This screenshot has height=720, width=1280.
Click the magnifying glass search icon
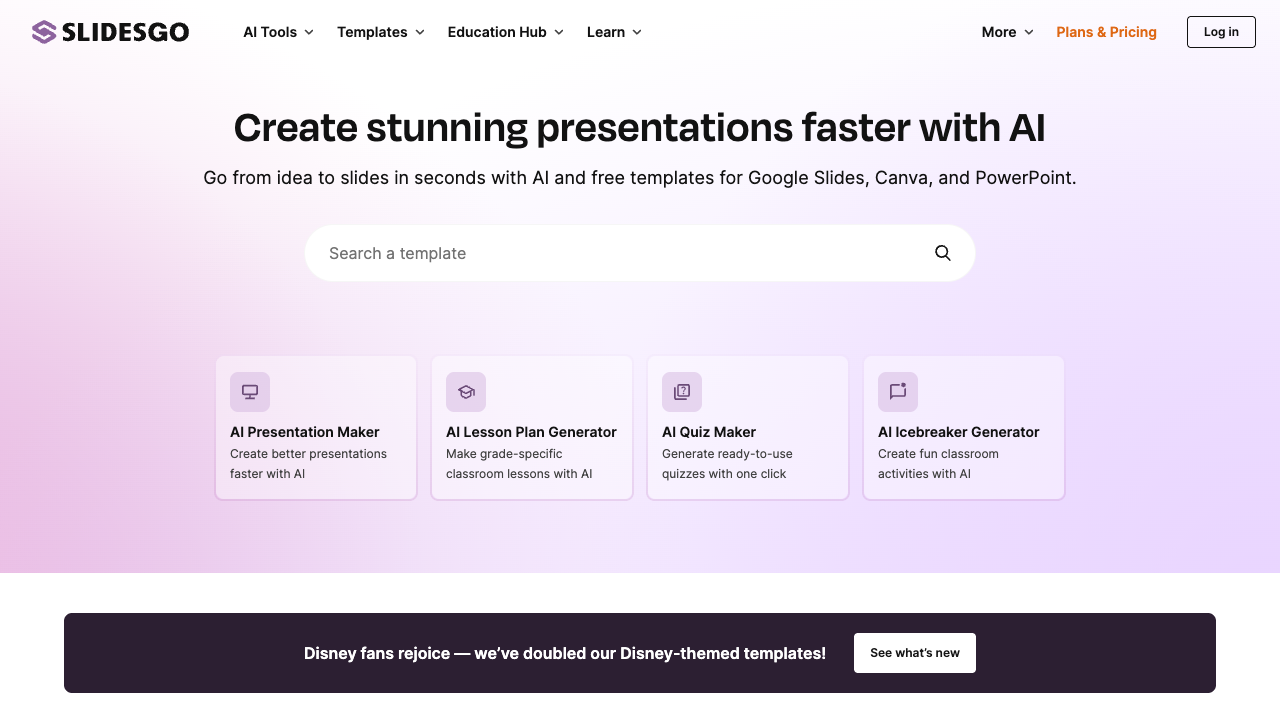pos(941,253)
